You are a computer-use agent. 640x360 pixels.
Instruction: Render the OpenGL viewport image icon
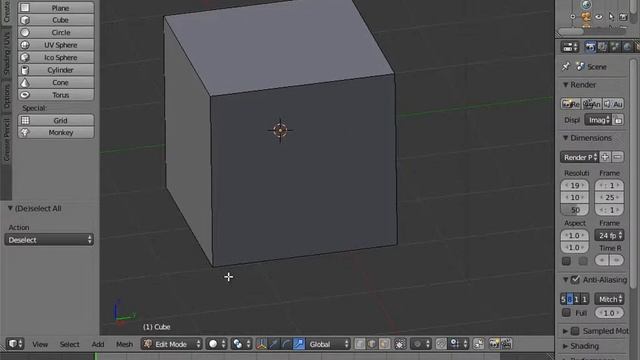click(x=494, y=344)
